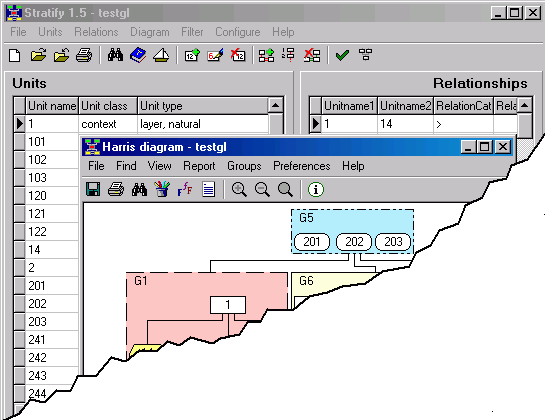Click node 203 in the Harris diagram
545x420 pixels.
click(393, 242)
